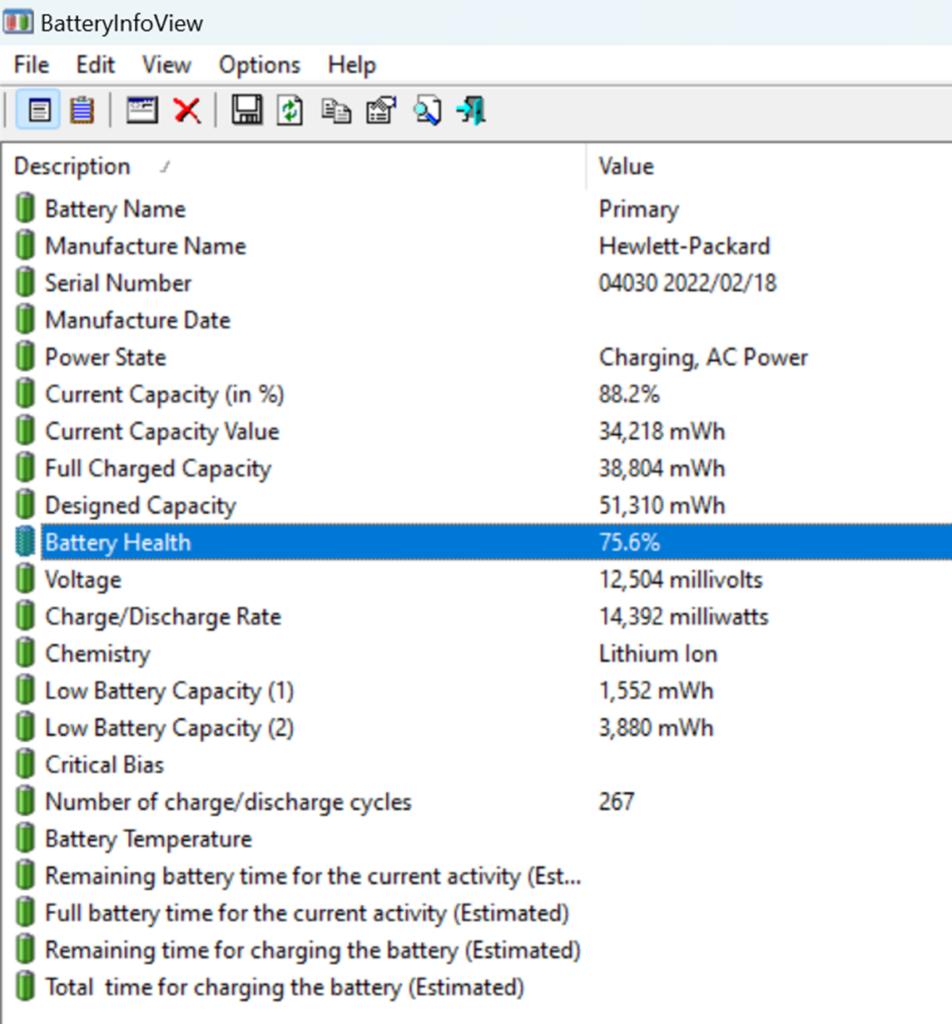This screenshot has height=1024, width=952.
Task: Select the Designed Capacity row label
Action: click(140, 505)
